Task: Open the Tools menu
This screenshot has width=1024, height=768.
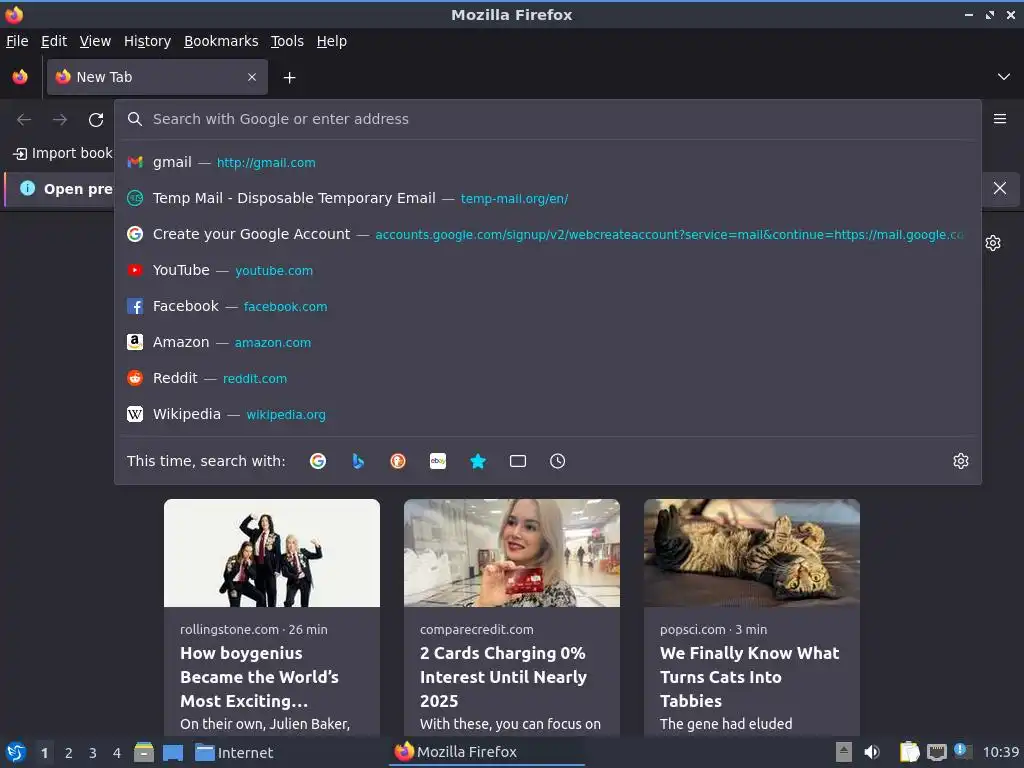Action: point(287,41)
